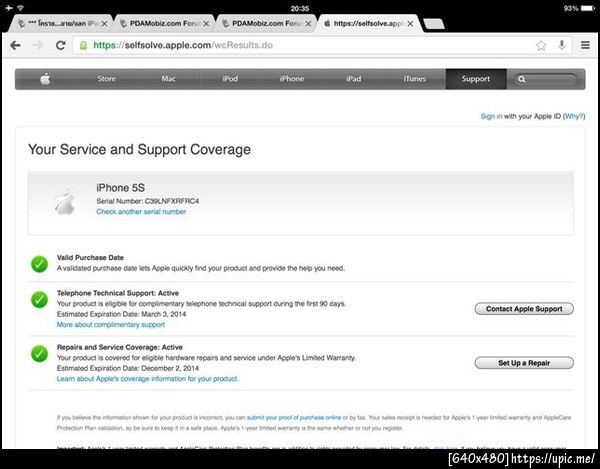Click Check another serial number link

(x=141, y=212)
